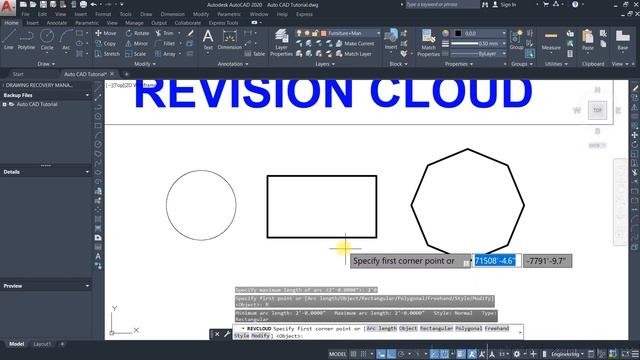Click the Rotate tool
This screenshot has width=640, height=360.
click(137, 33)
